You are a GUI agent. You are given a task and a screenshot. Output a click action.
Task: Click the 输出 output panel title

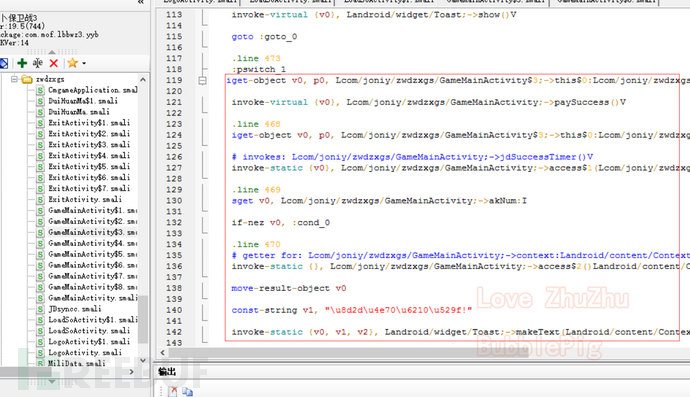[167, 372]
